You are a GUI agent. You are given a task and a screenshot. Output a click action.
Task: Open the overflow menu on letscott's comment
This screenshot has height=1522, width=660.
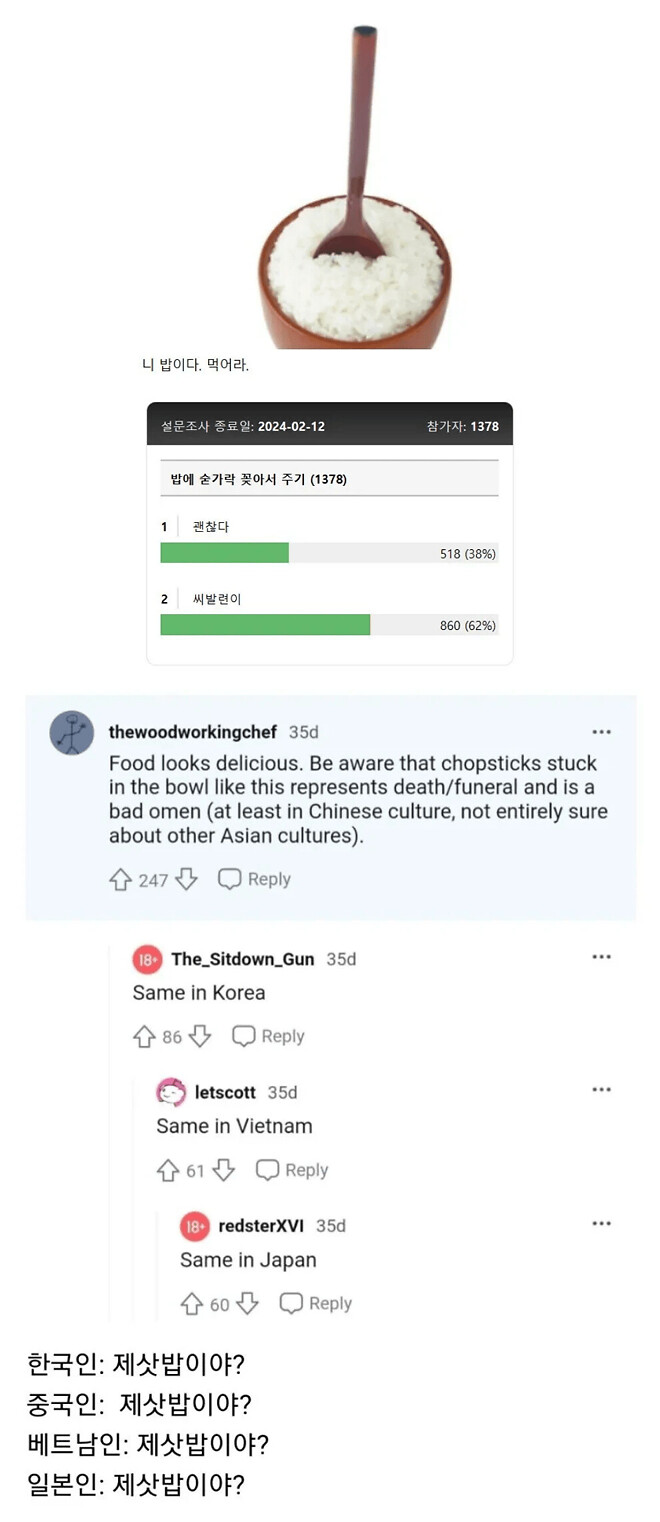602,1089
